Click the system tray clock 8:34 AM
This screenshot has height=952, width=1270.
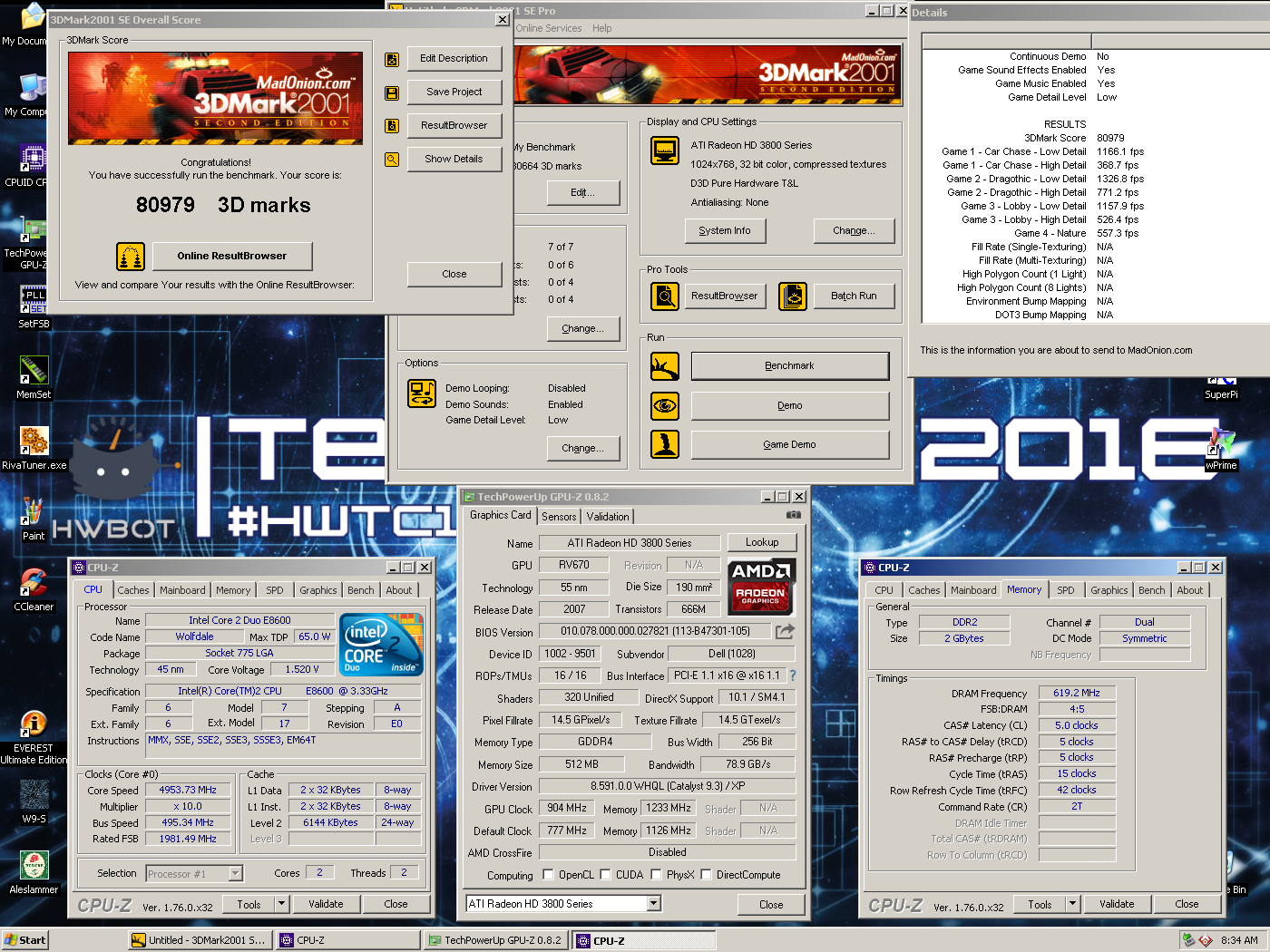(x=1239, y=940)
